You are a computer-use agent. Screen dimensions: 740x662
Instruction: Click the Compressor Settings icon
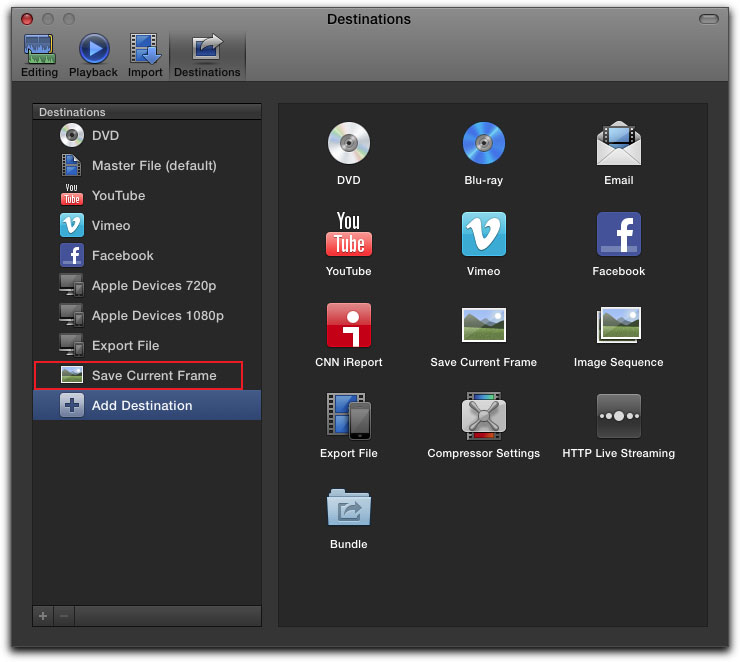(x=483, y=416)
